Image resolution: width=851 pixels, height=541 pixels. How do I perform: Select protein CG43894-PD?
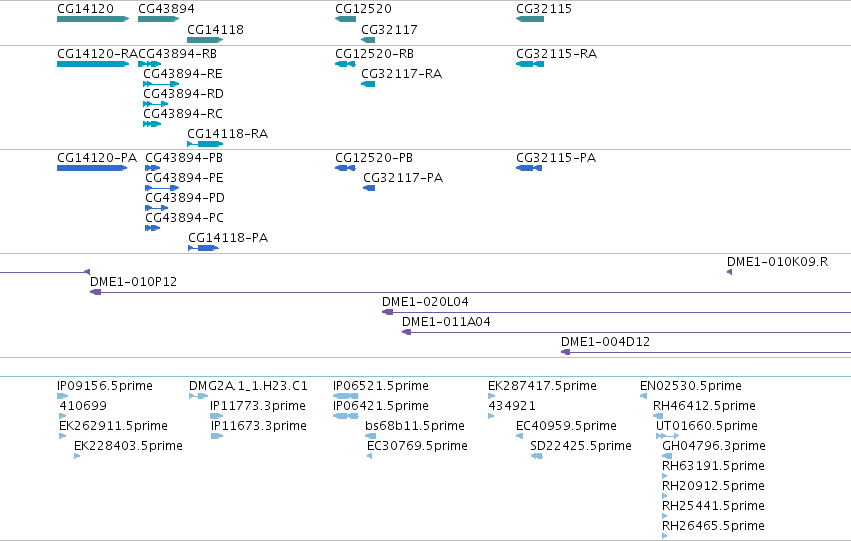pos(157,208)
